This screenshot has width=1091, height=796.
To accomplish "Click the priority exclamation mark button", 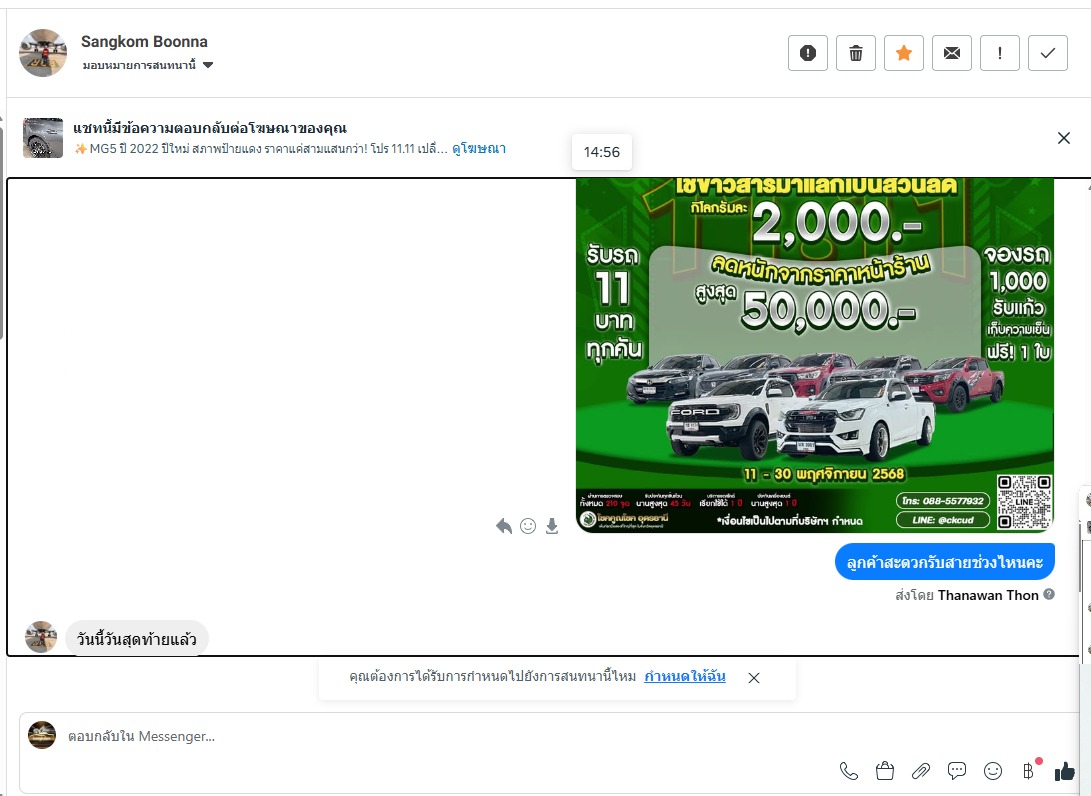I will click(1000, 53).
